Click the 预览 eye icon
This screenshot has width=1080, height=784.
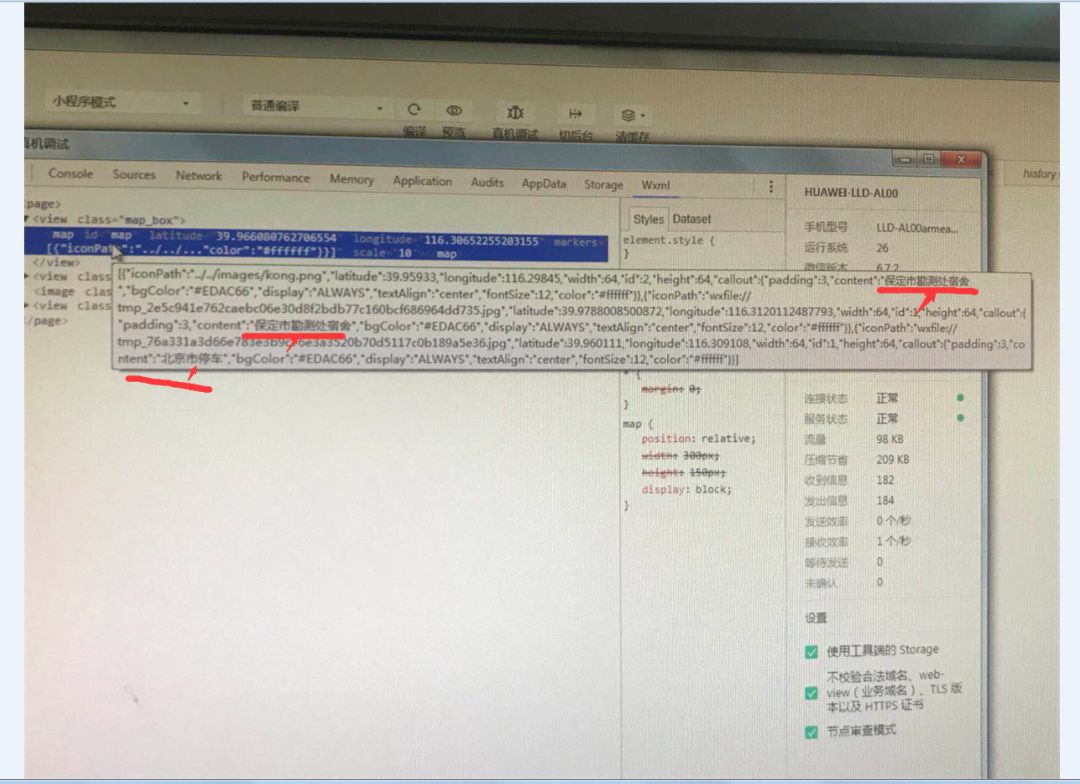coord(454,110)
